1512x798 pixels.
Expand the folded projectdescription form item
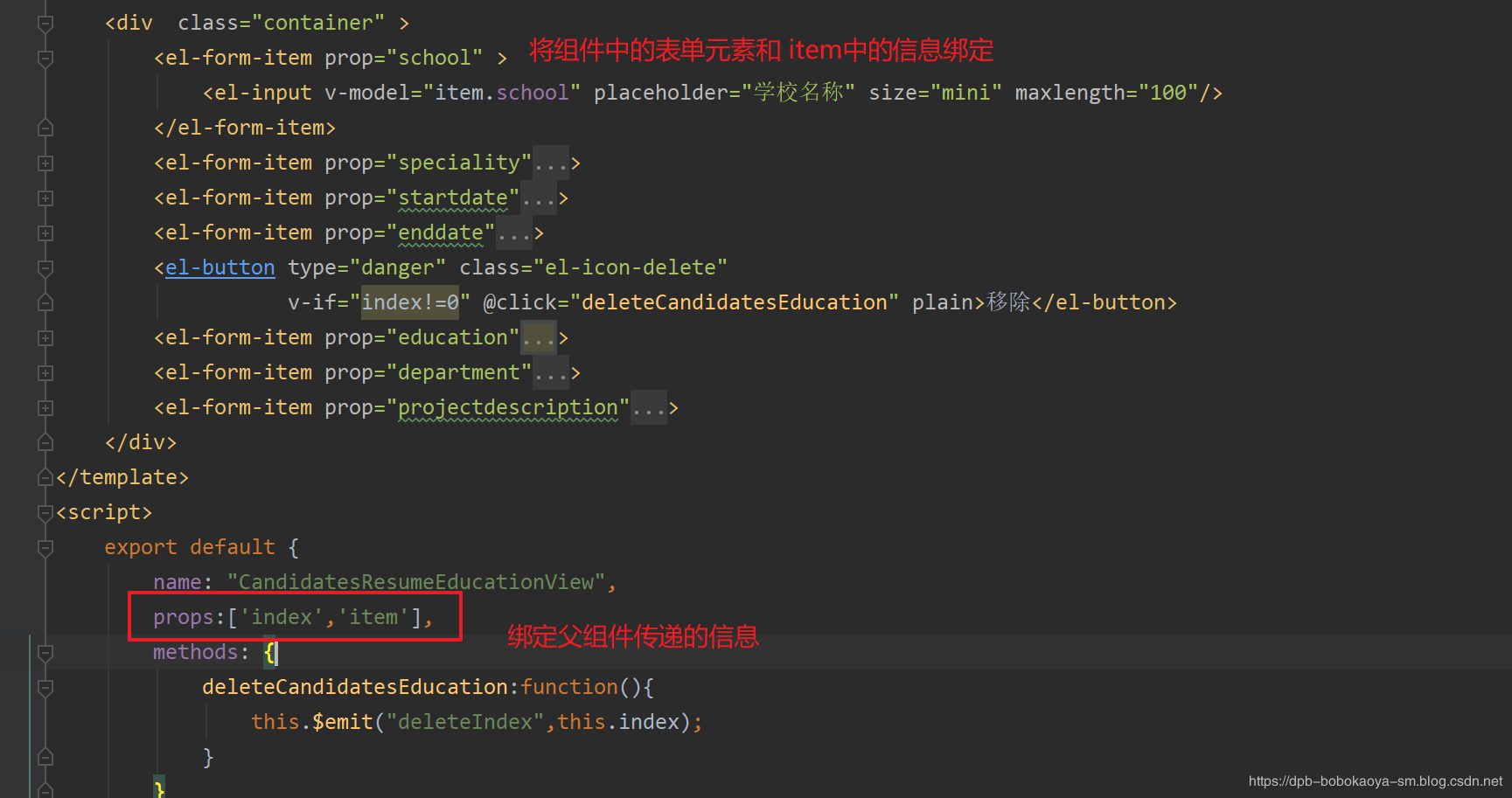[45, 408]
